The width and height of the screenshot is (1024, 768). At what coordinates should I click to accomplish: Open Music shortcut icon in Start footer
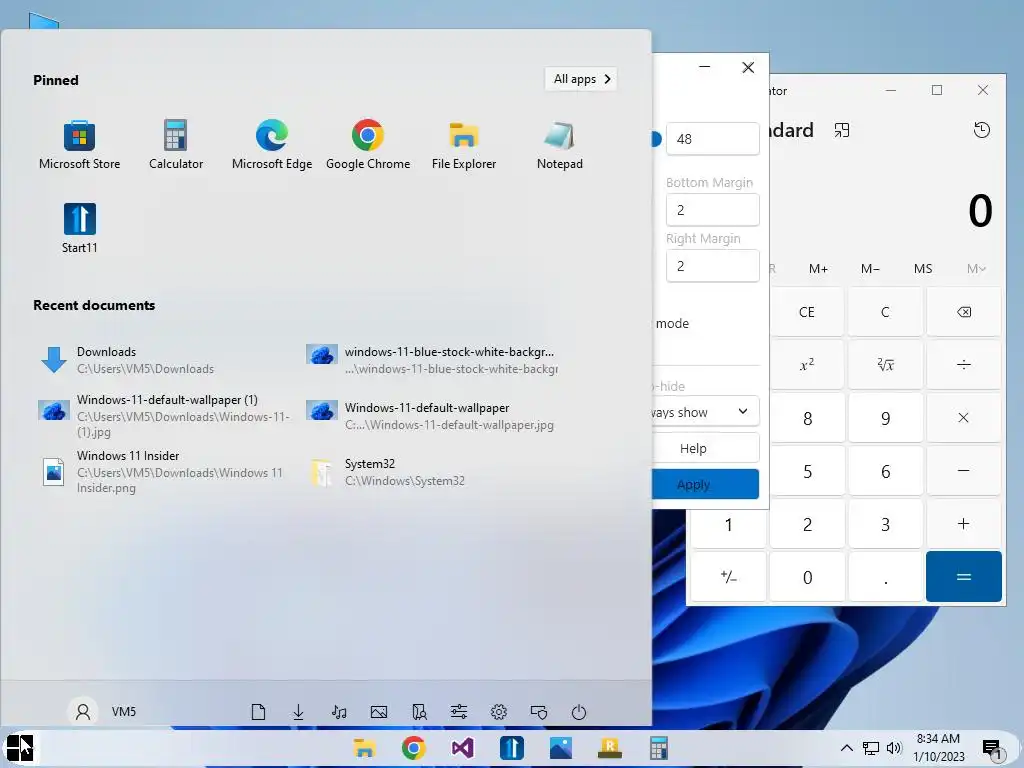[x=339, y=712]
